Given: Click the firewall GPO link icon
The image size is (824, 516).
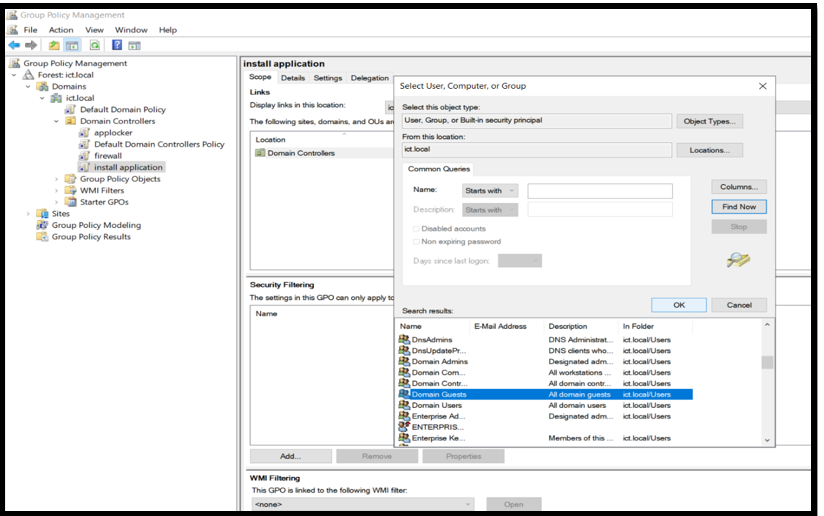Looking at the screenshot, I should click(84, 156).
